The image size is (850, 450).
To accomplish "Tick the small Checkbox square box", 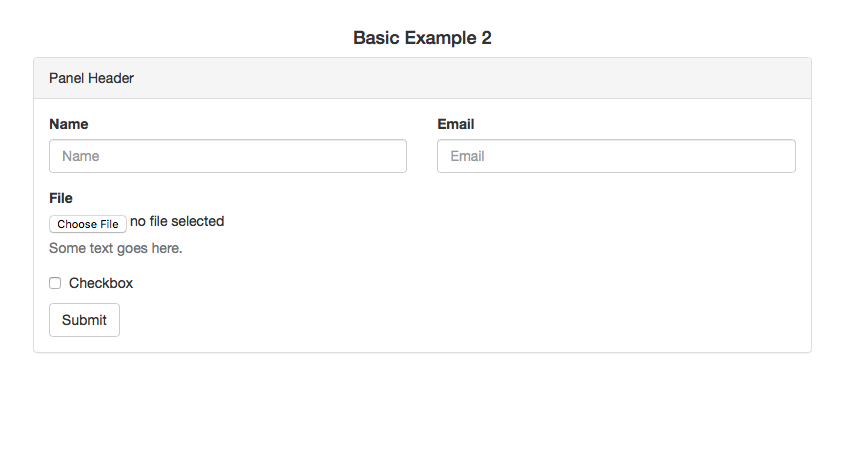I will (x=55, y=283).
